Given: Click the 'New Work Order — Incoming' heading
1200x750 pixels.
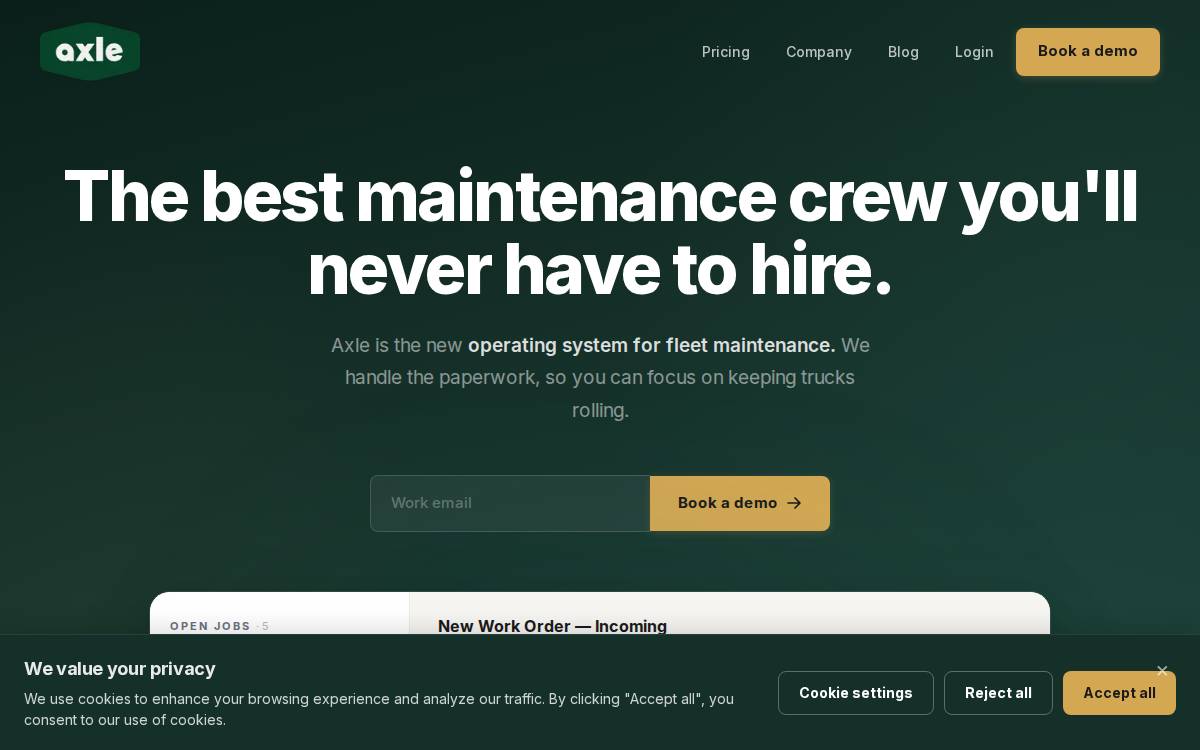Looking at the screenshot, I should coord(552,626).
